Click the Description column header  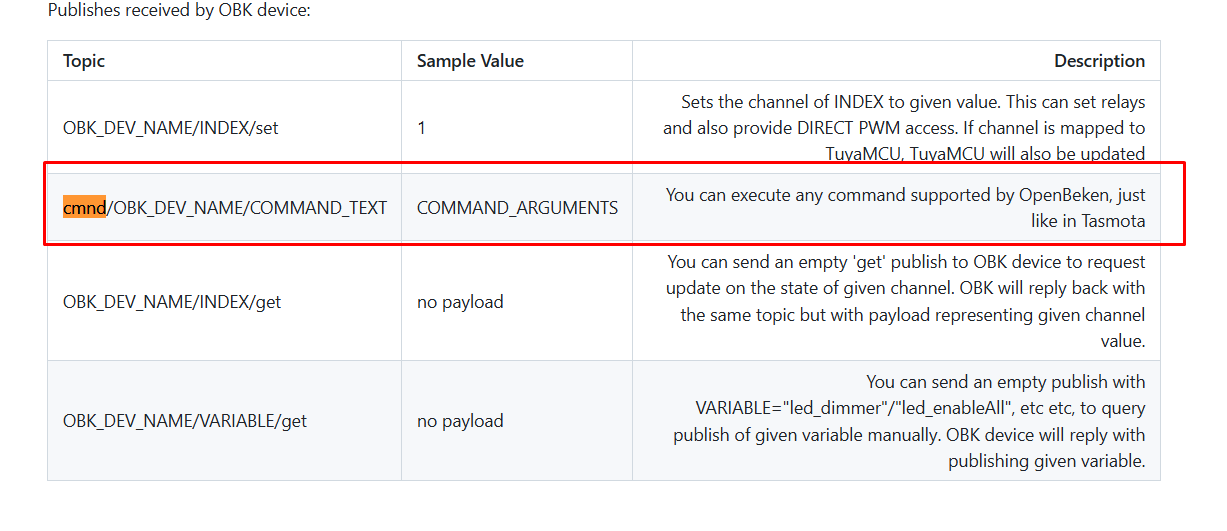[1099, 61]
